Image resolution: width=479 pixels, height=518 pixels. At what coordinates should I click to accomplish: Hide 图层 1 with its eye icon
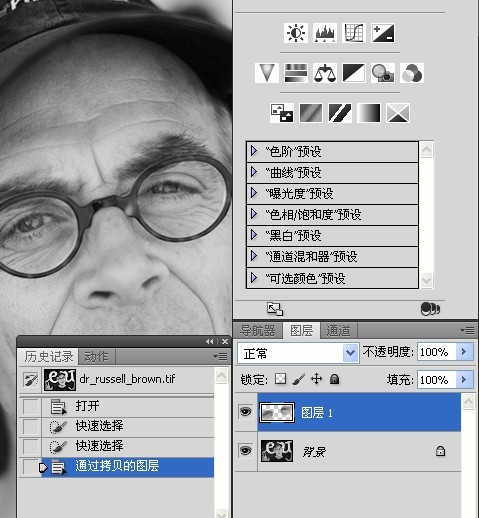tap(246, 412)
